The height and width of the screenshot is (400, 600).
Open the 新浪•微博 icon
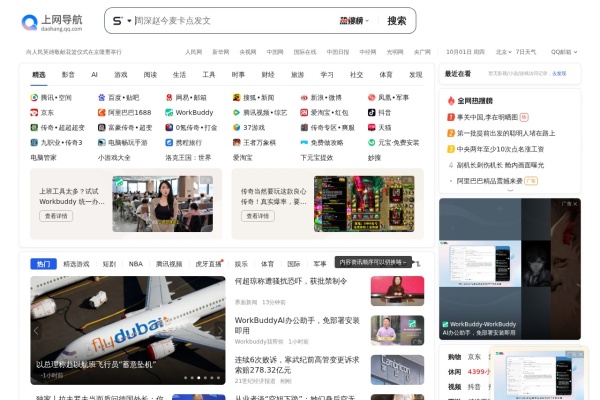[x=304, y=98]
